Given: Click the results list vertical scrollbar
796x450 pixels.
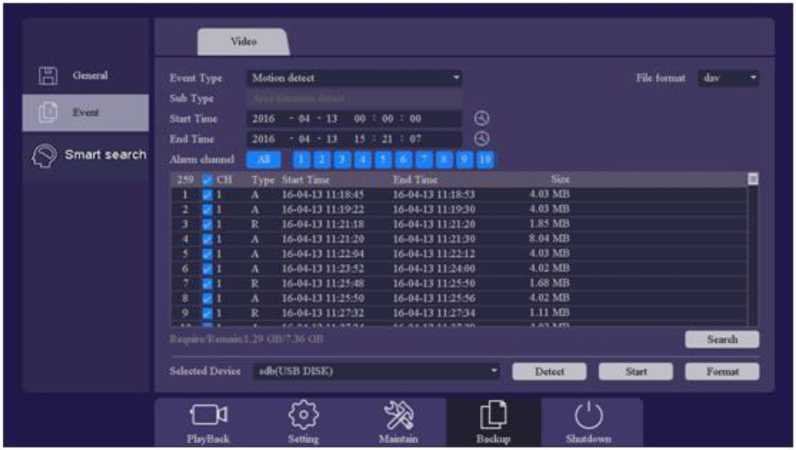Looking at the screenshot, I should (x=752, y=250).
